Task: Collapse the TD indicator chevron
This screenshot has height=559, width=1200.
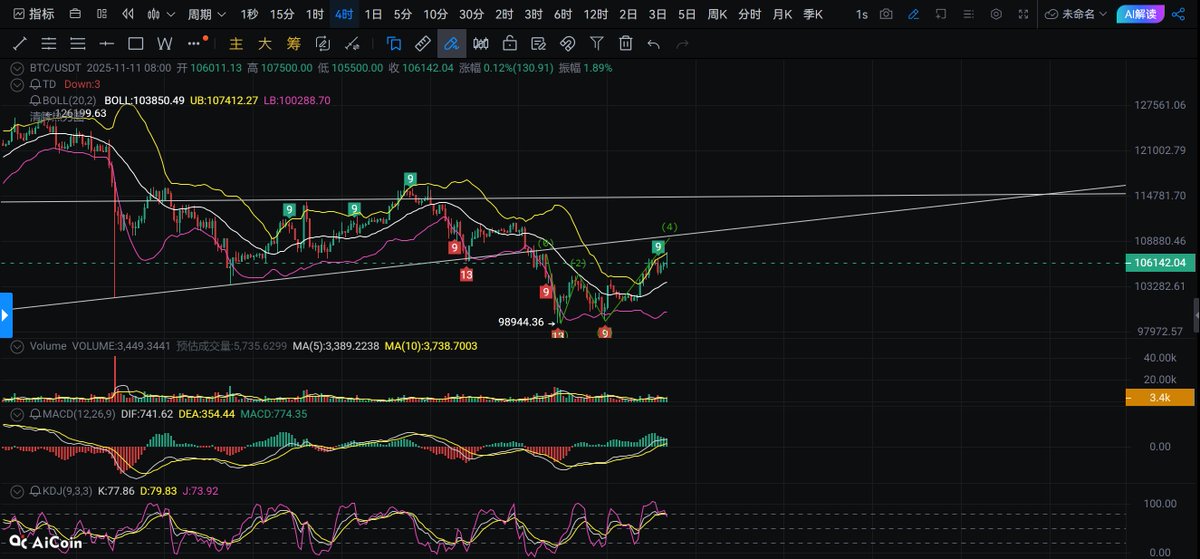Action: click(16, 84)
